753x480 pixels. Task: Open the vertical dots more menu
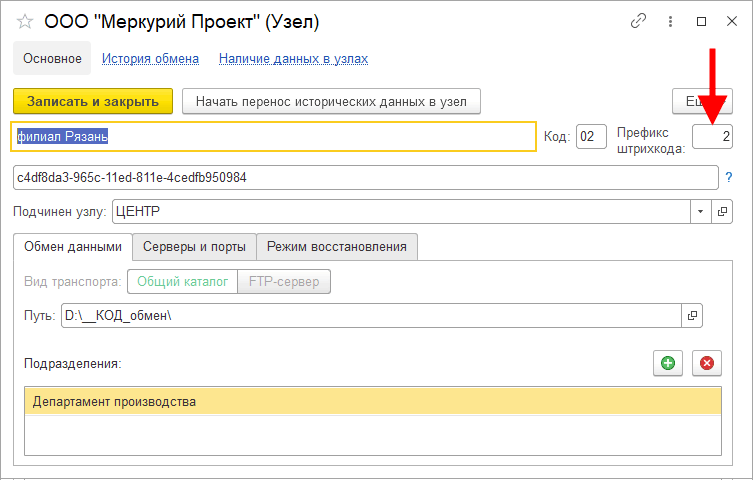[670, 21]
